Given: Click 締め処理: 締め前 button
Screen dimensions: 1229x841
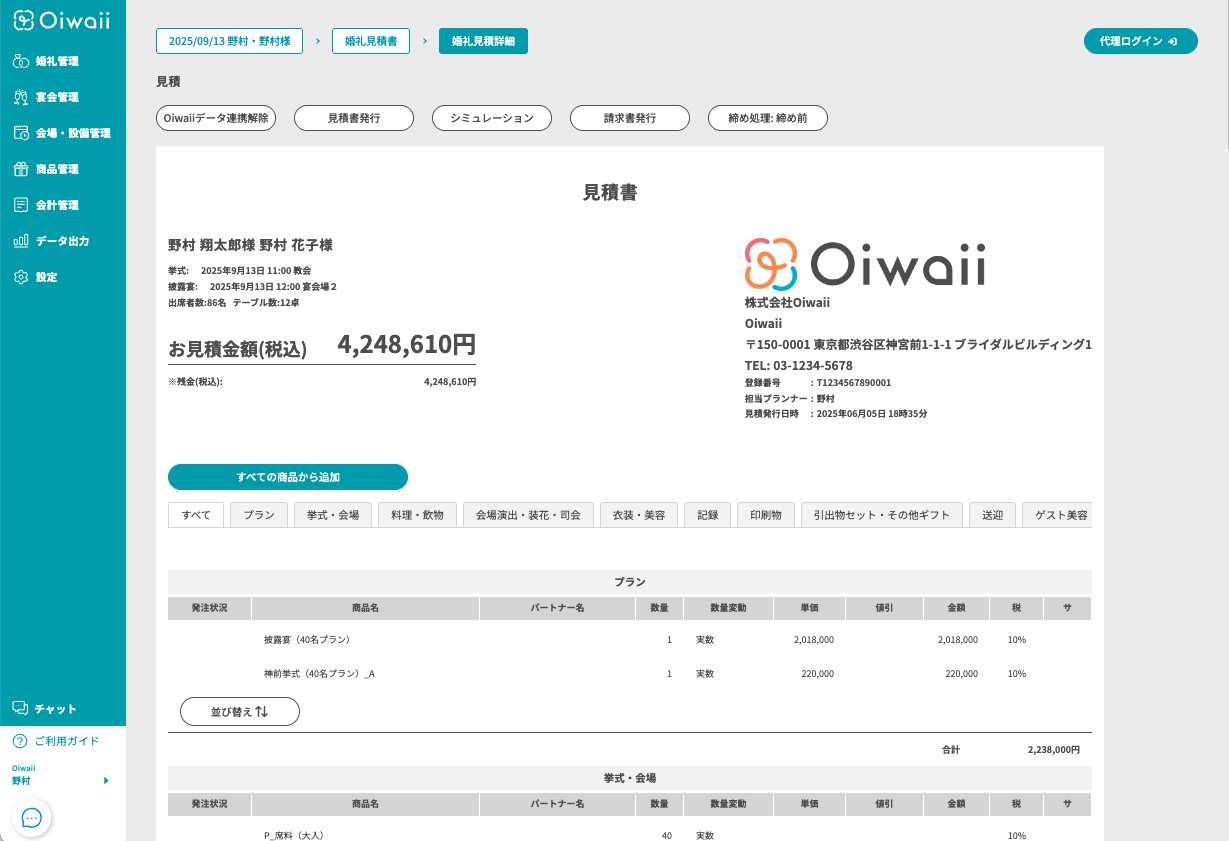Looking at the screenshot, I should [x=768, y=118].
